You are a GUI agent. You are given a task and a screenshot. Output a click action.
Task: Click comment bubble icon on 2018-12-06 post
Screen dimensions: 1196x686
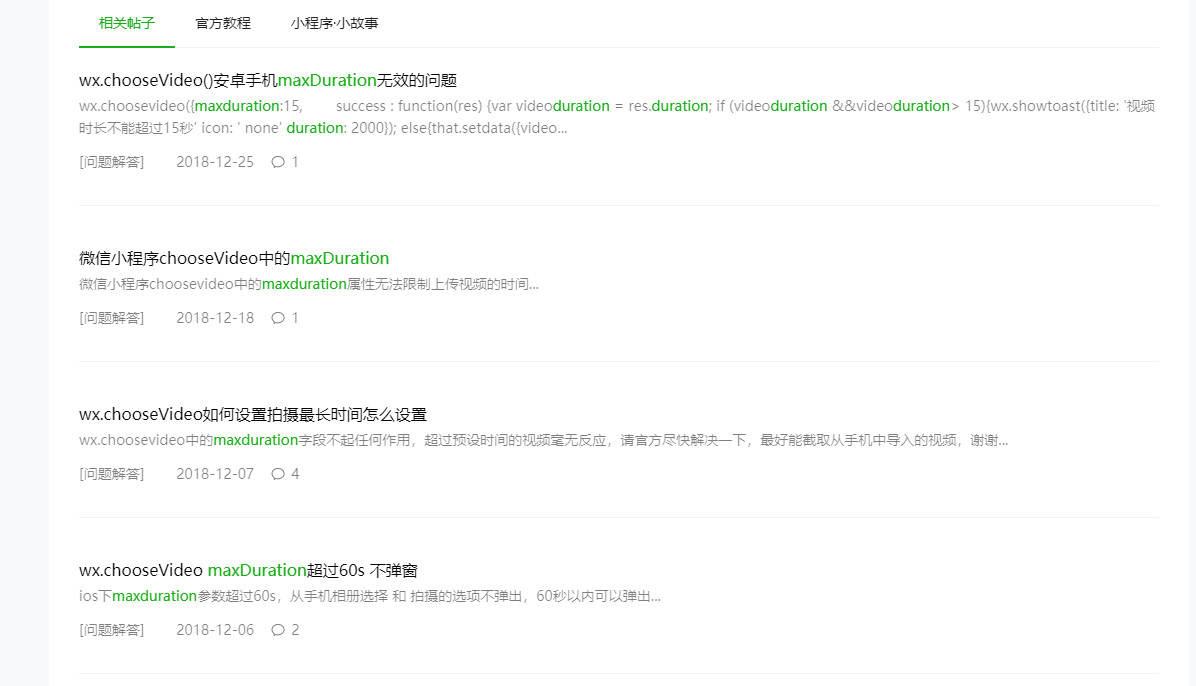click(x=278, y=630)
